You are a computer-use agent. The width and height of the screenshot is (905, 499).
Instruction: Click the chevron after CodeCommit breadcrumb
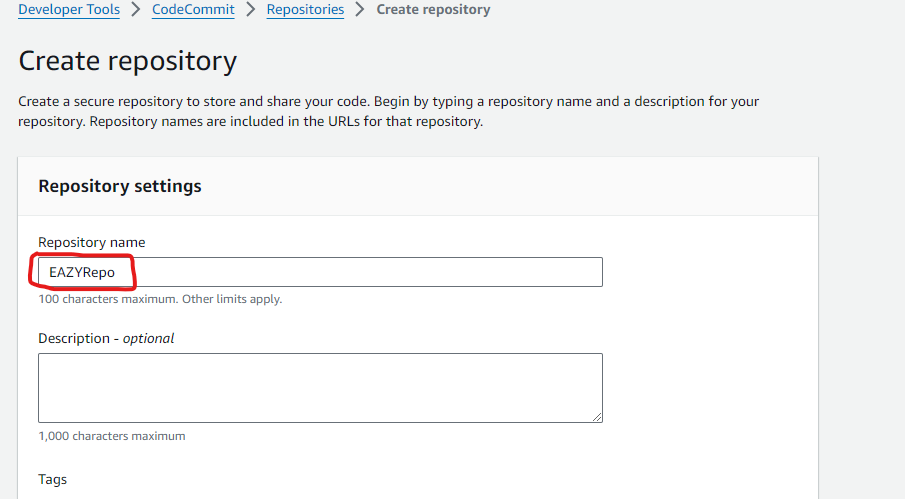coord(250,10)
